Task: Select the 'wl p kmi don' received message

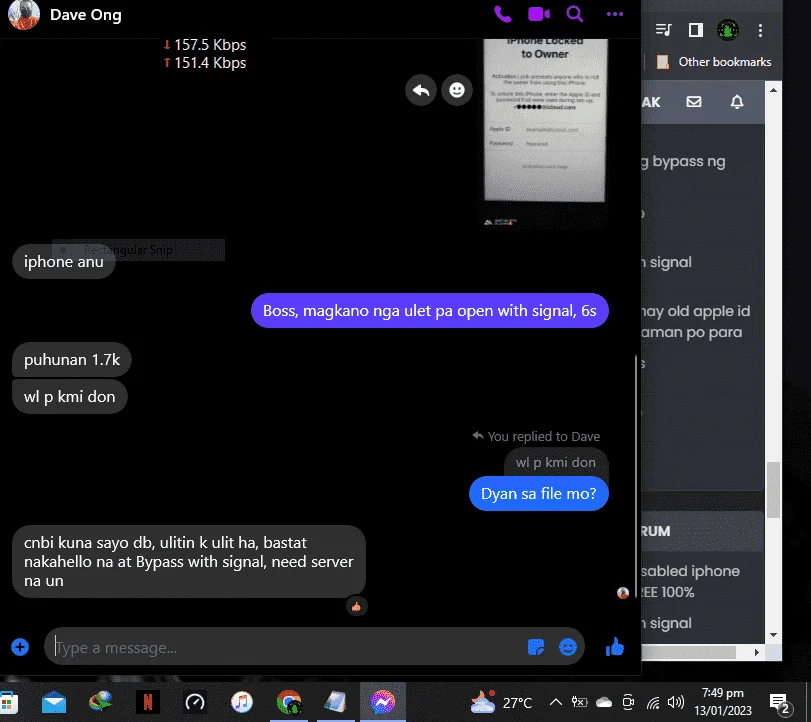Action: pyautogui.click(x=69, y=397)
